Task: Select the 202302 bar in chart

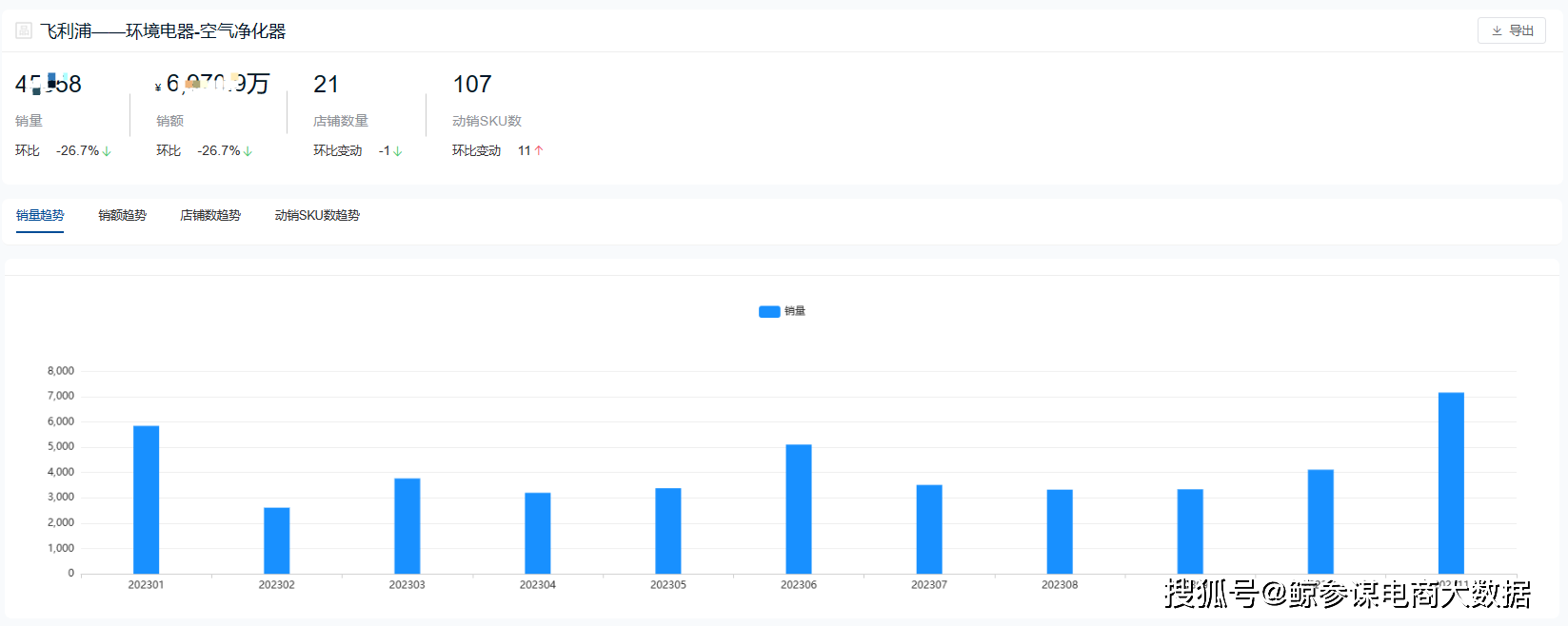Action: [277, 540]
